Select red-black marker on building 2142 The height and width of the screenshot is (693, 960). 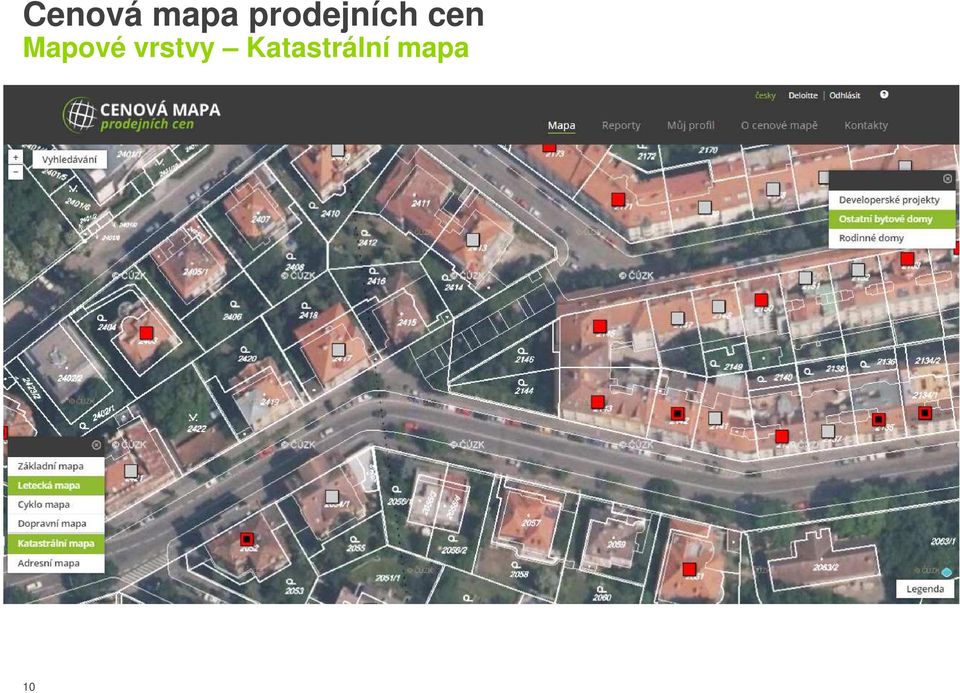[677, 413]
